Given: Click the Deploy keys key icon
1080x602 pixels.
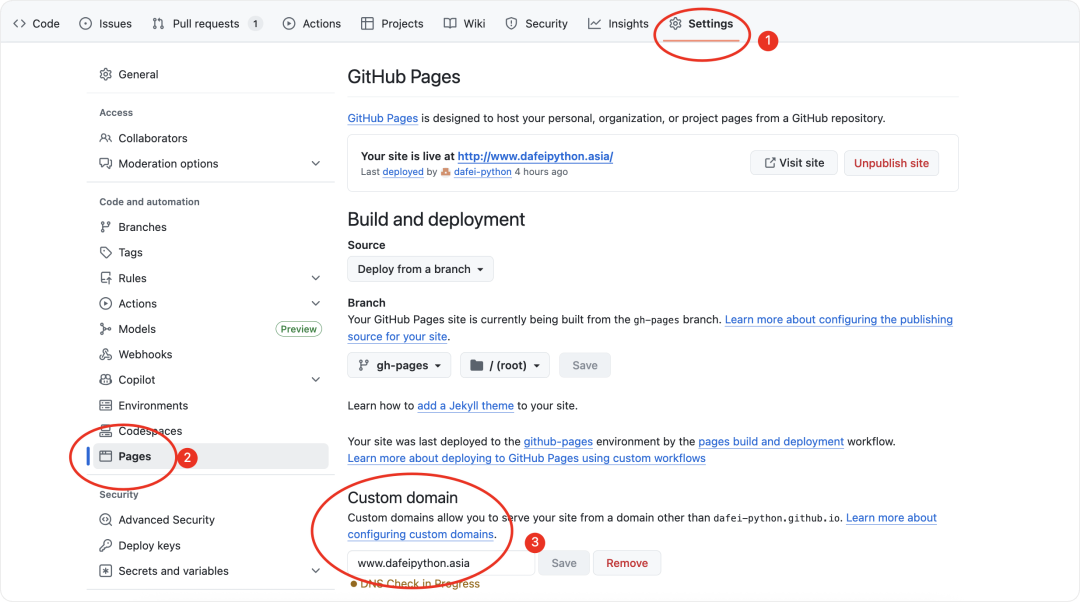Looking at the screenshot, I should pyautogui.click(x=105, y=545).
